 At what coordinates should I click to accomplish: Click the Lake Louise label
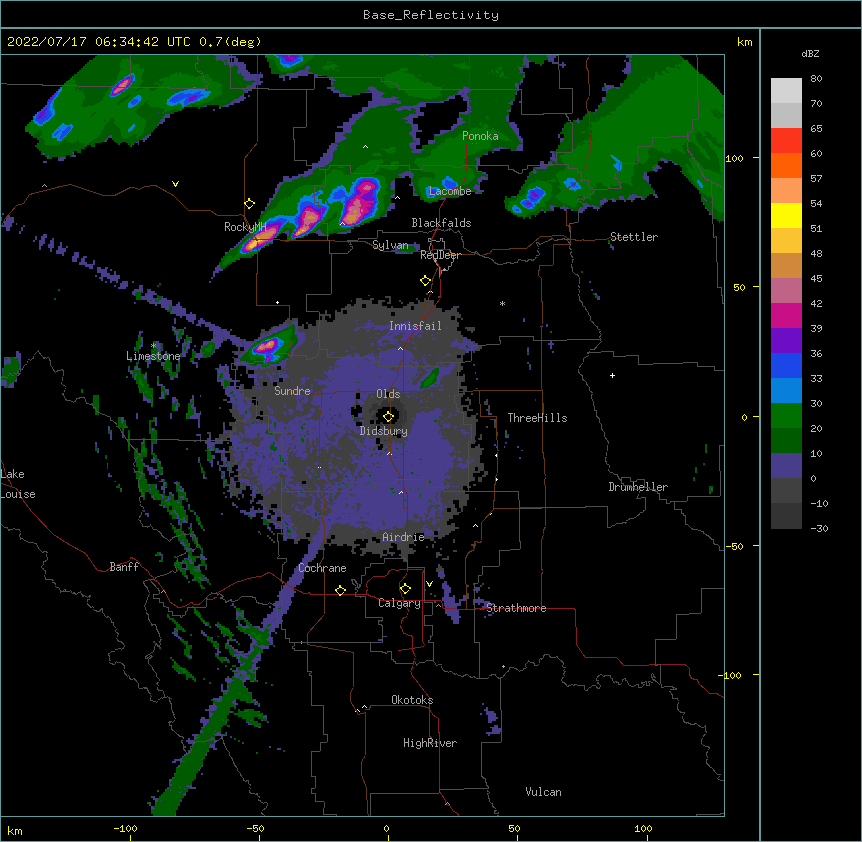pos(18,484)
